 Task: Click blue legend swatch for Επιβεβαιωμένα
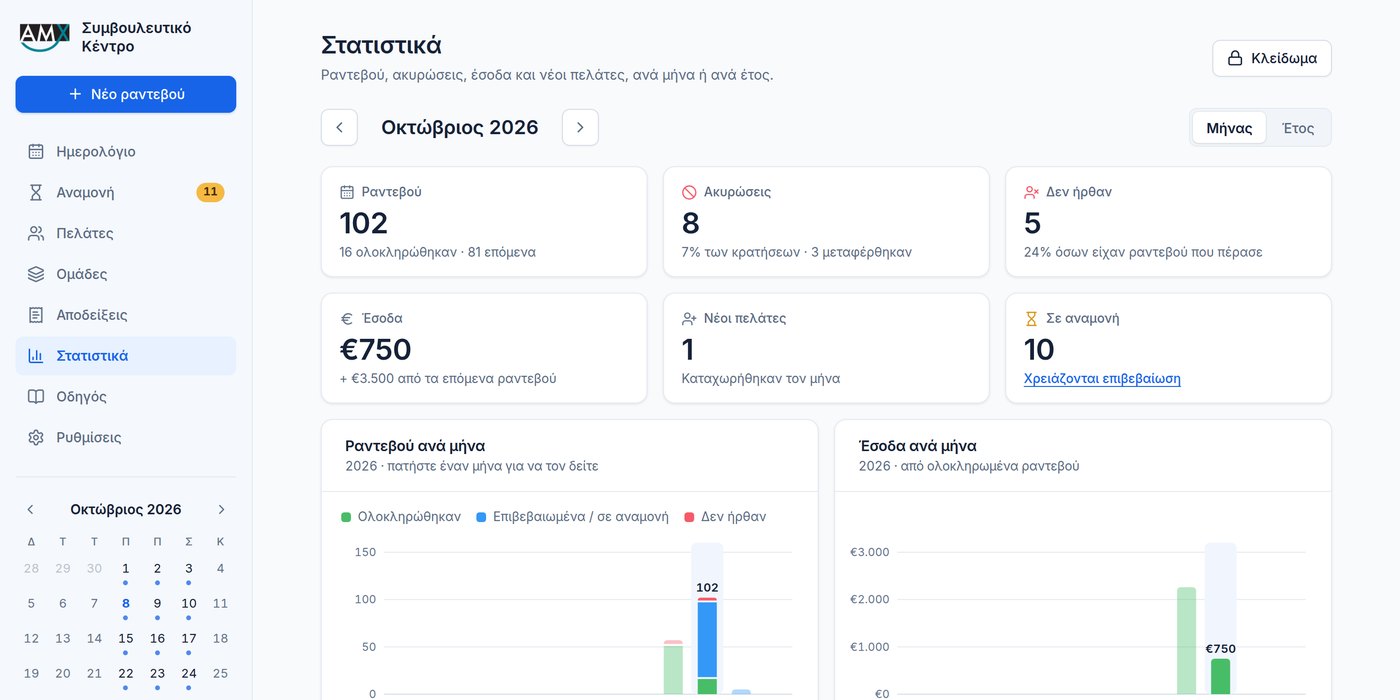coord(481,517)
